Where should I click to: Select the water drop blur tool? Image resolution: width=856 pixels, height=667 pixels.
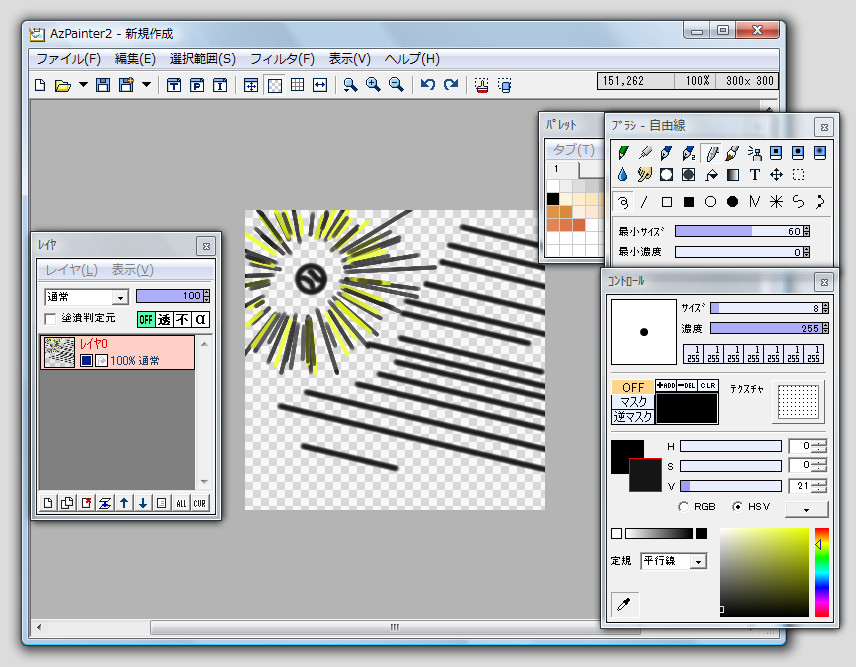[624, 174]
